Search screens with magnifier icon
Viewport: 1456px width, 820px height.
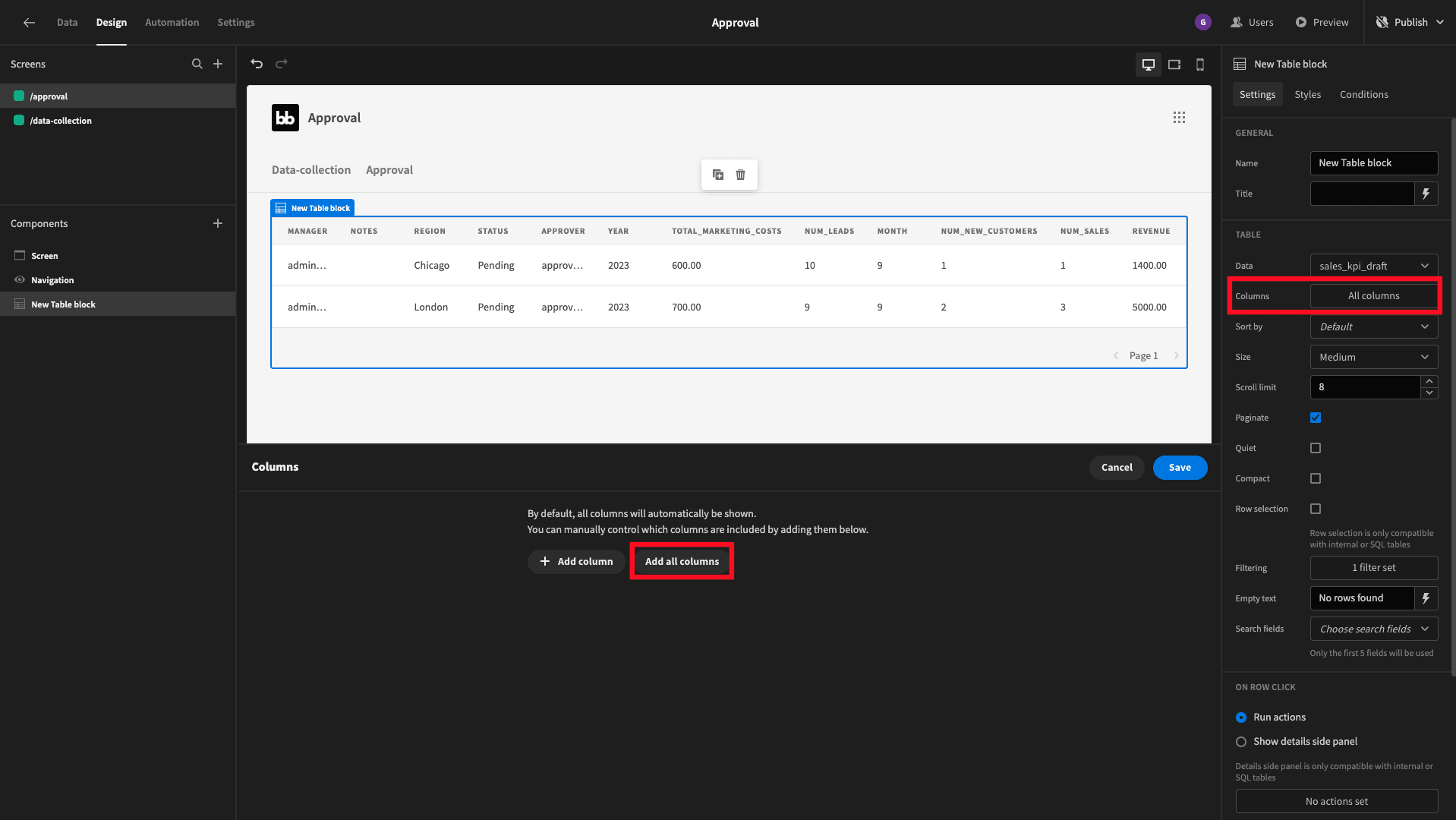(197, 64)
